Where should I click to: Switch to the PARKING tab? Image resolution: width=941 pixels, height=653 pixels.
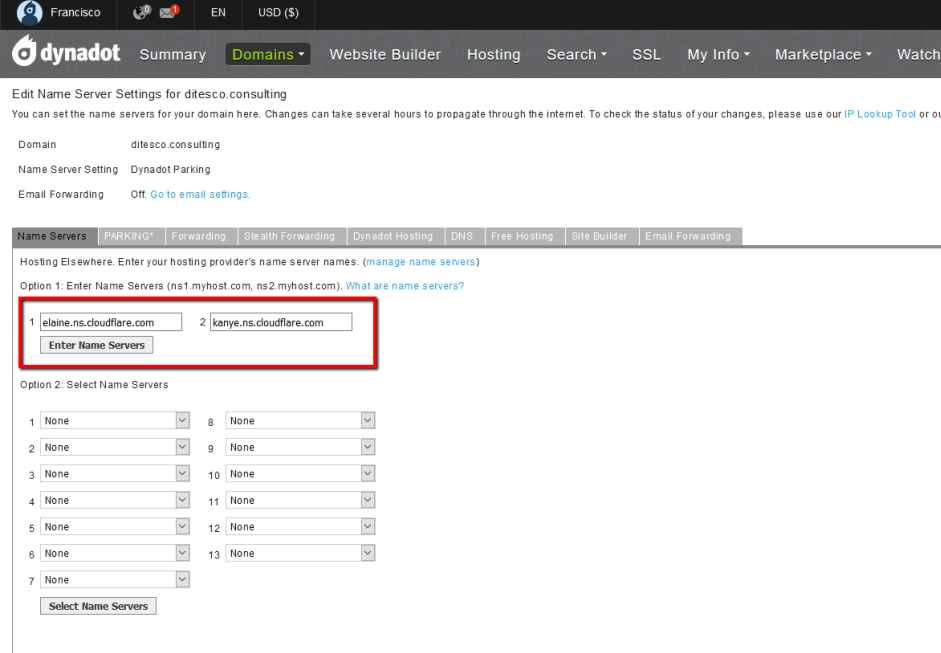pyautogui.click(x=129, y=236)
